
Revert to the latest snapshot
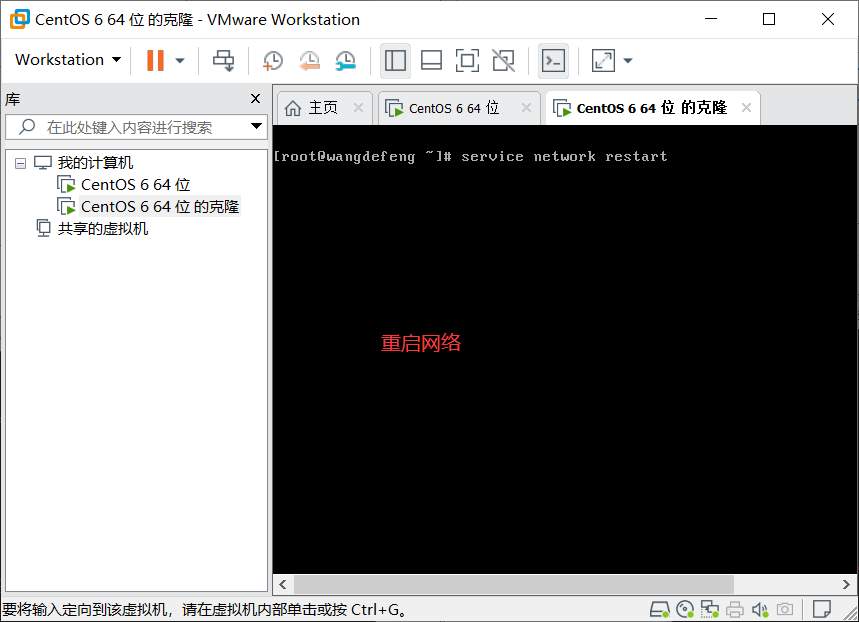(x=309, y=60)
